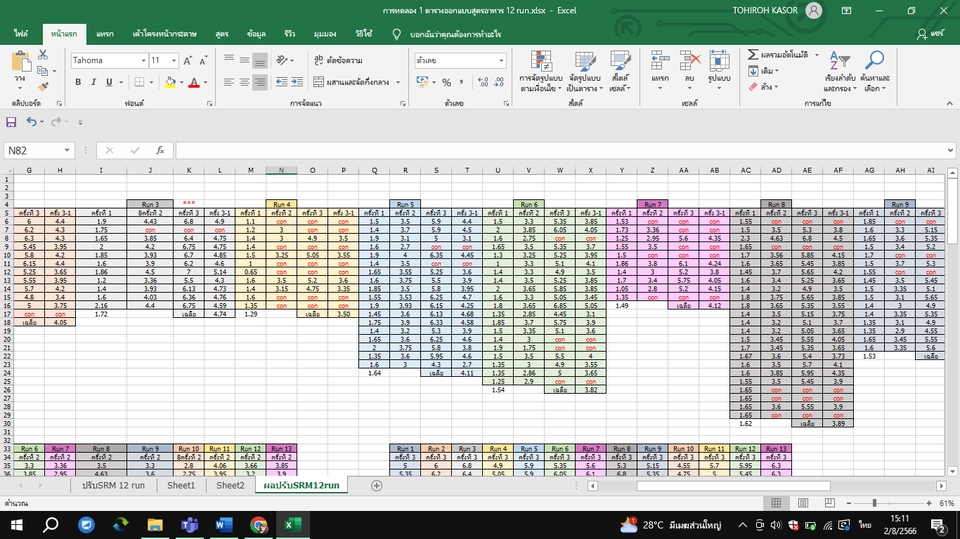Click the Sort and Filter icon
This screenshot has height=539, width=960.
pos(839,62)
